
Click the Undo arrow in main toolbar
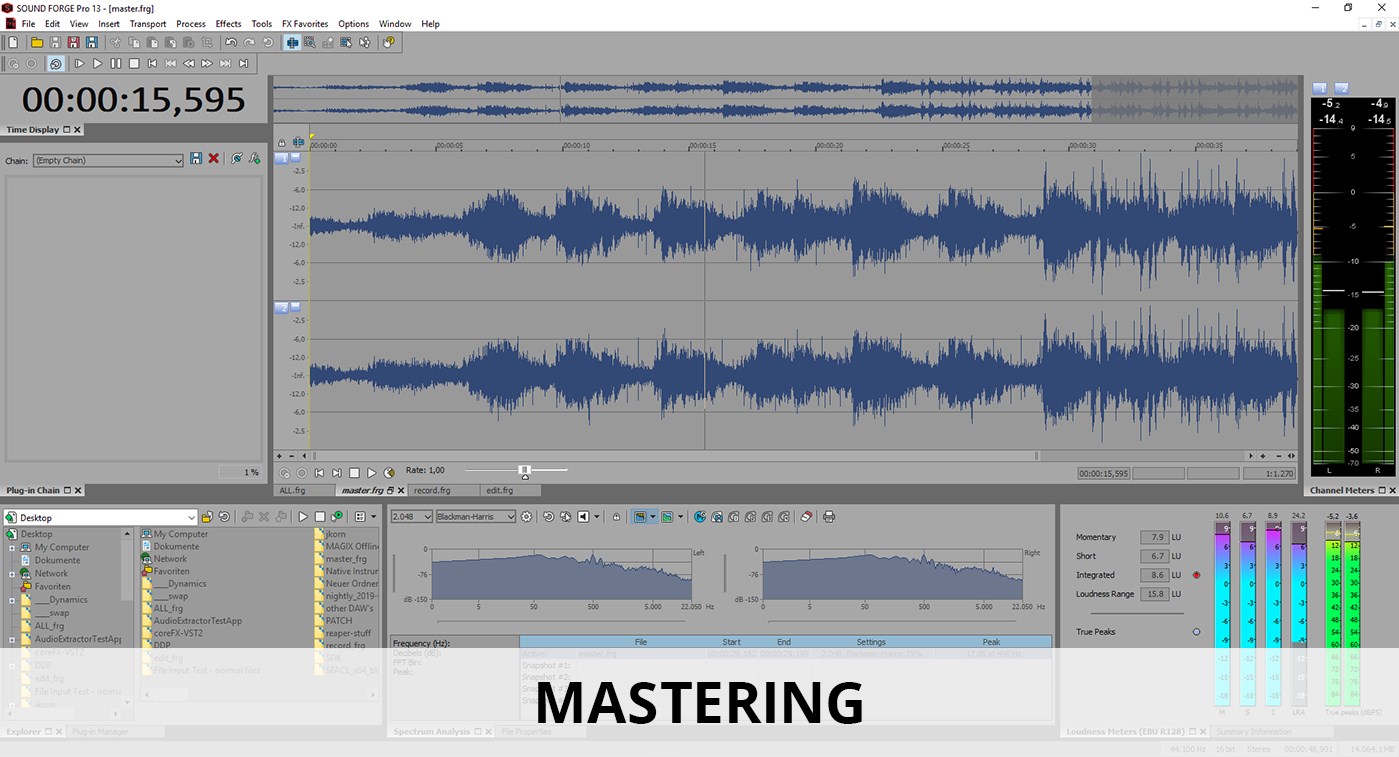231,43
